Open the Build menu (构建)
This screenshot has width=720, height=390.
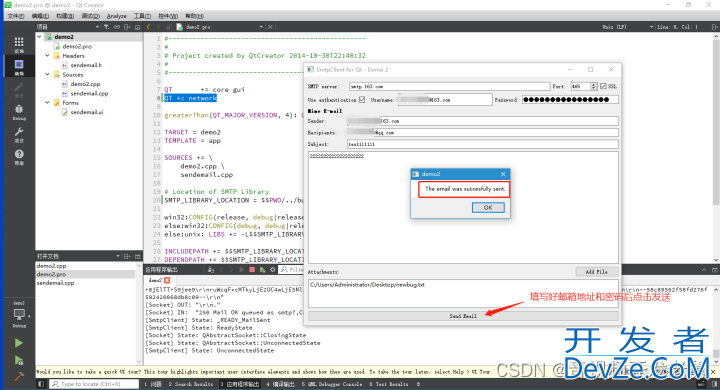click(65, 16)
